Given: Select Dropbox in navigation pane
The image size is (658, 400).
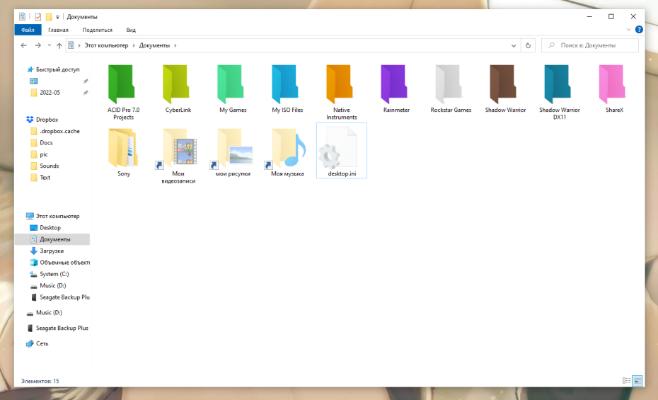Looking at the screenshot, I should [47, 120].
